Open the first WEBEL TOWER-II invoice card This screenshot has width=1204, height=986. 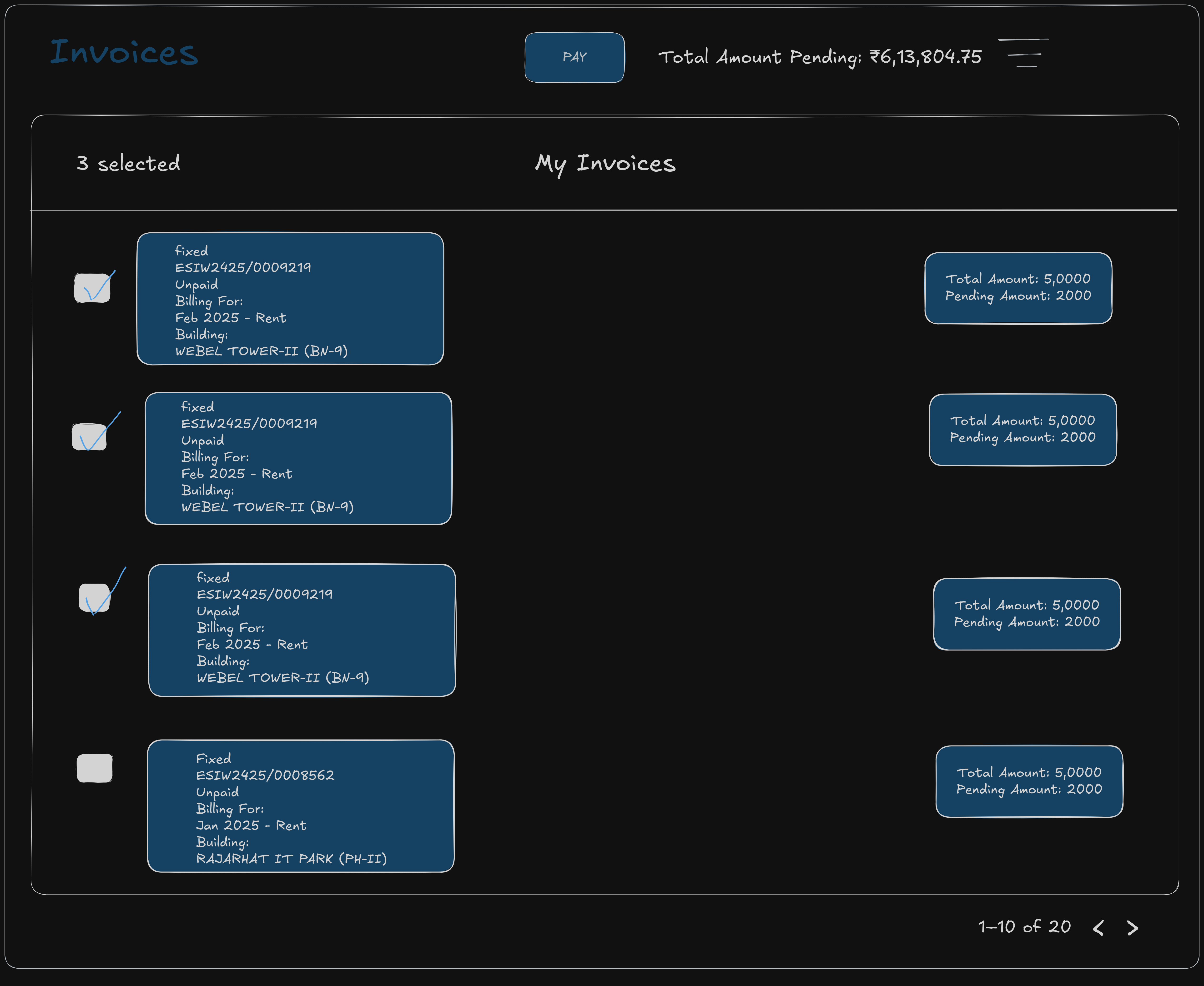click(290, 299)
